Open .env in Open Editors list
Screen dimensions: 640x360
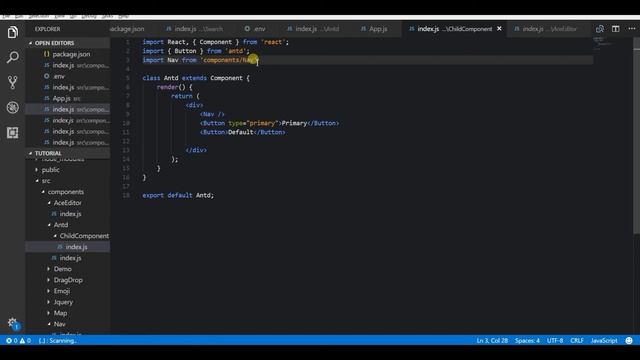click(68, 76)
